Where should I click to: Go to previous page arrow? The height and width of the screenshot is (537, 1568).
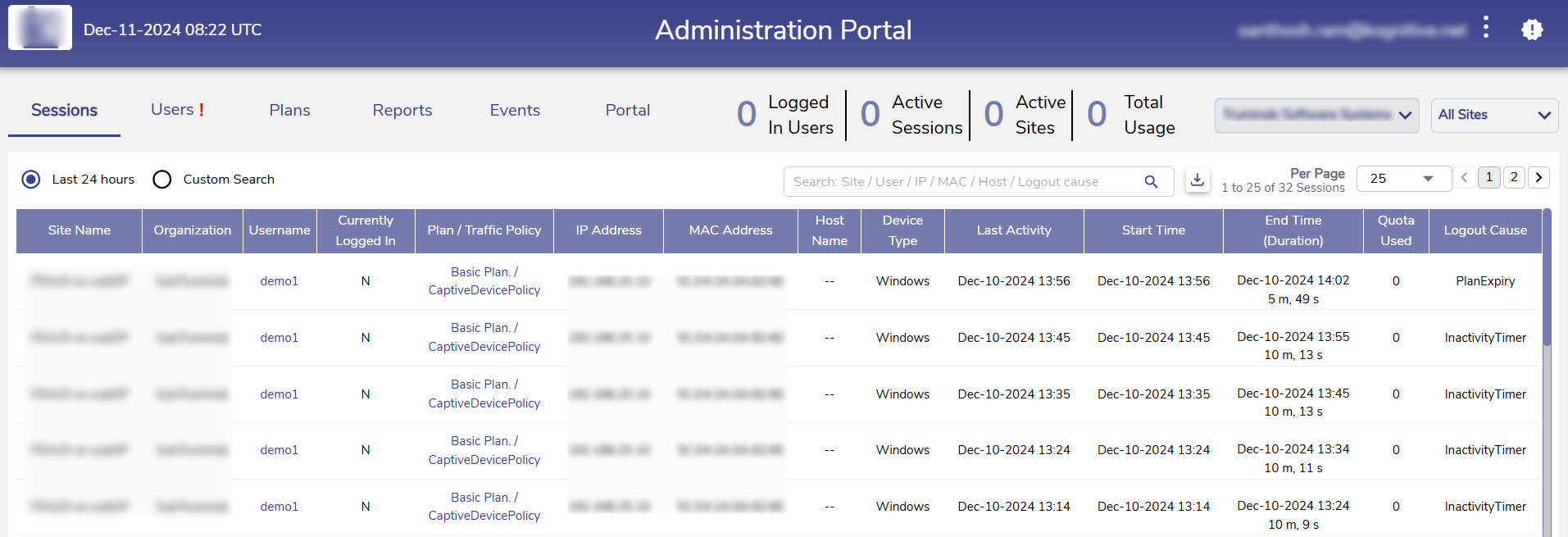point(1465,177)
